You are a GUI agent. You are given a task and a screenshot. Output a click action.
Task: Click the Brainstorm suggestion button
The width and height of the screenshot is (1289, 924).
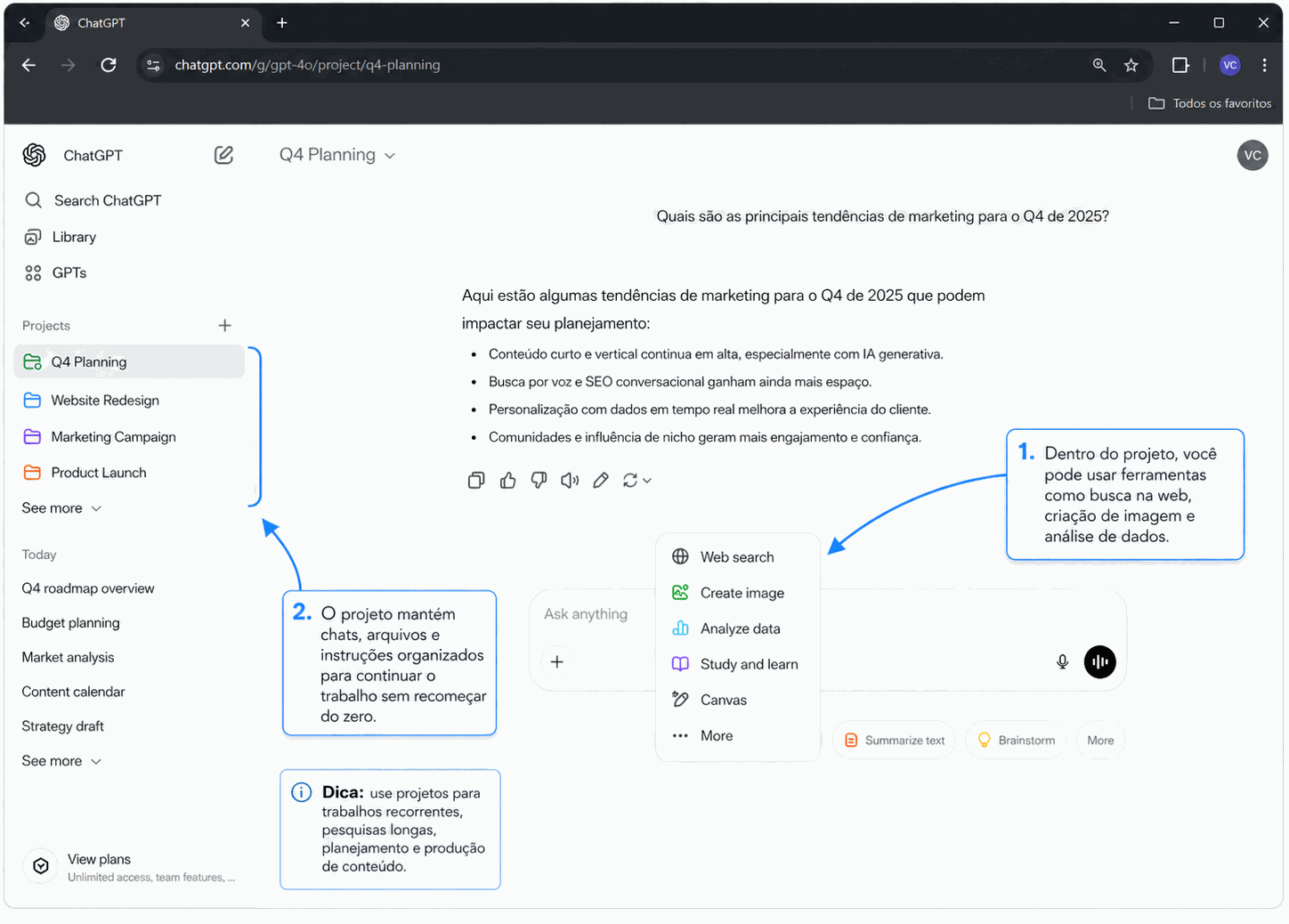[1016, 741]
